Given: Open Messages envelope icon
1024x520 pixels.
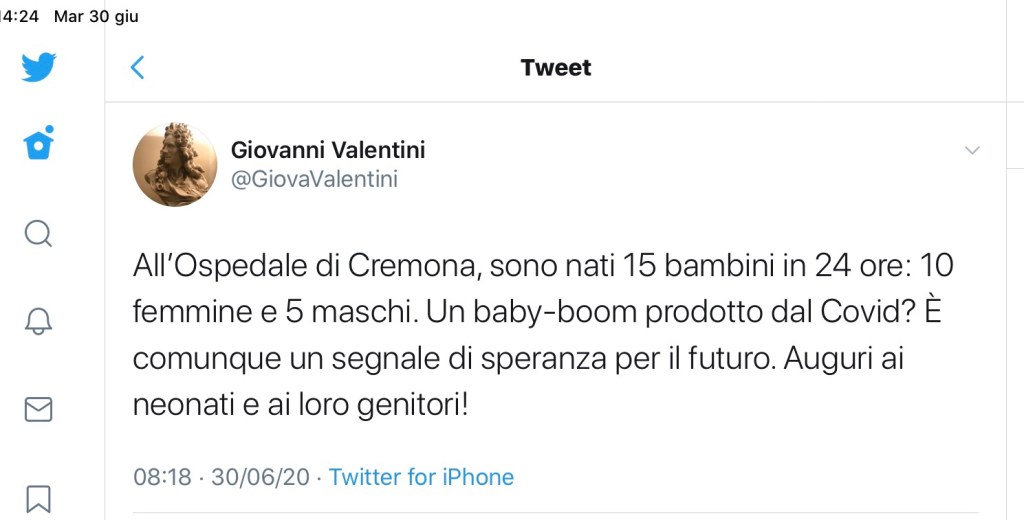Looking at the screenshot, I should pos(38,409).
